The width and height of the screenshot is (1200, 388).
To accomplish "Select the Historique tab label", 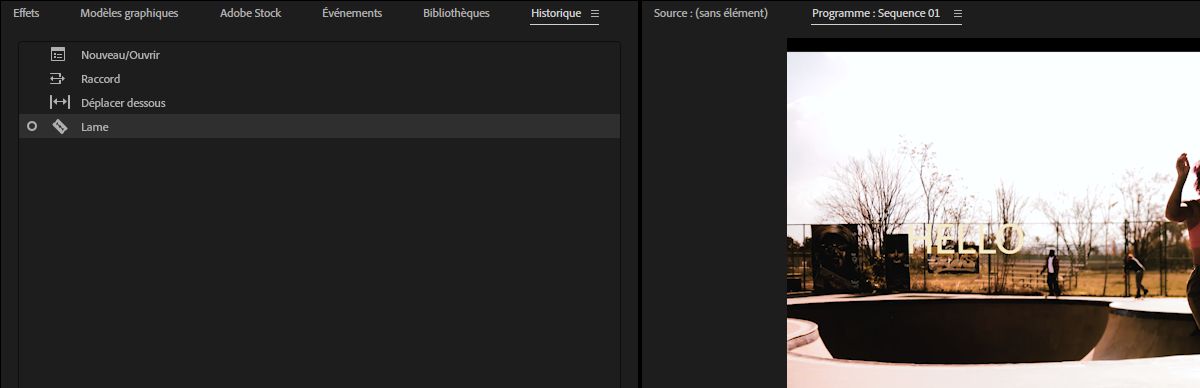I will (556, 14).
